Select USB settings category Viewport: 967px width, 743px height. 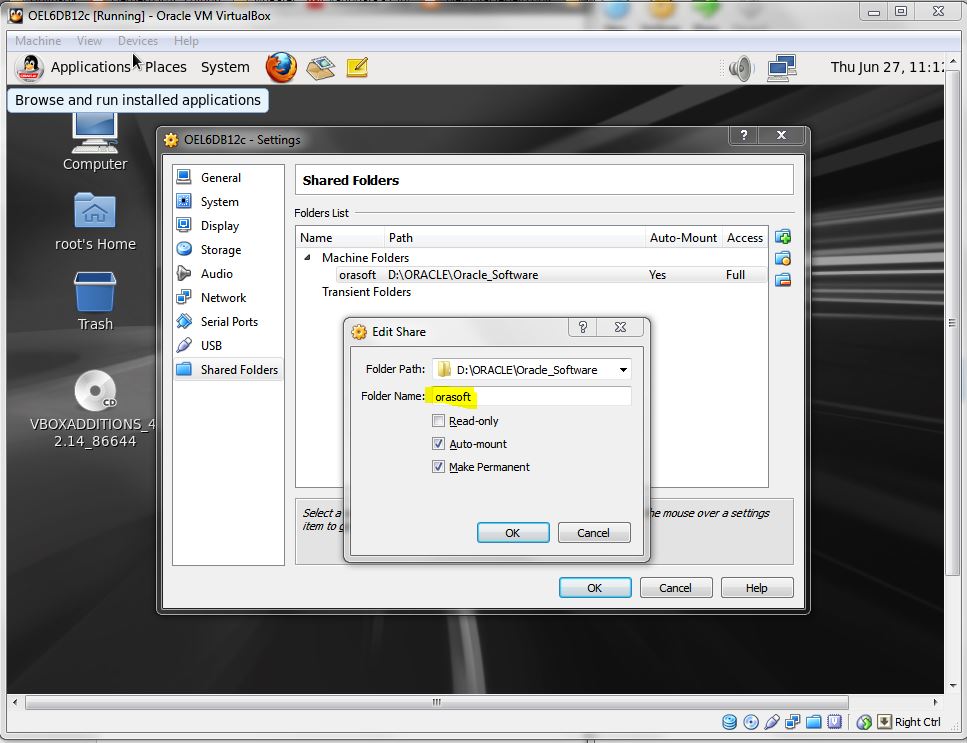tap(228, 346)
